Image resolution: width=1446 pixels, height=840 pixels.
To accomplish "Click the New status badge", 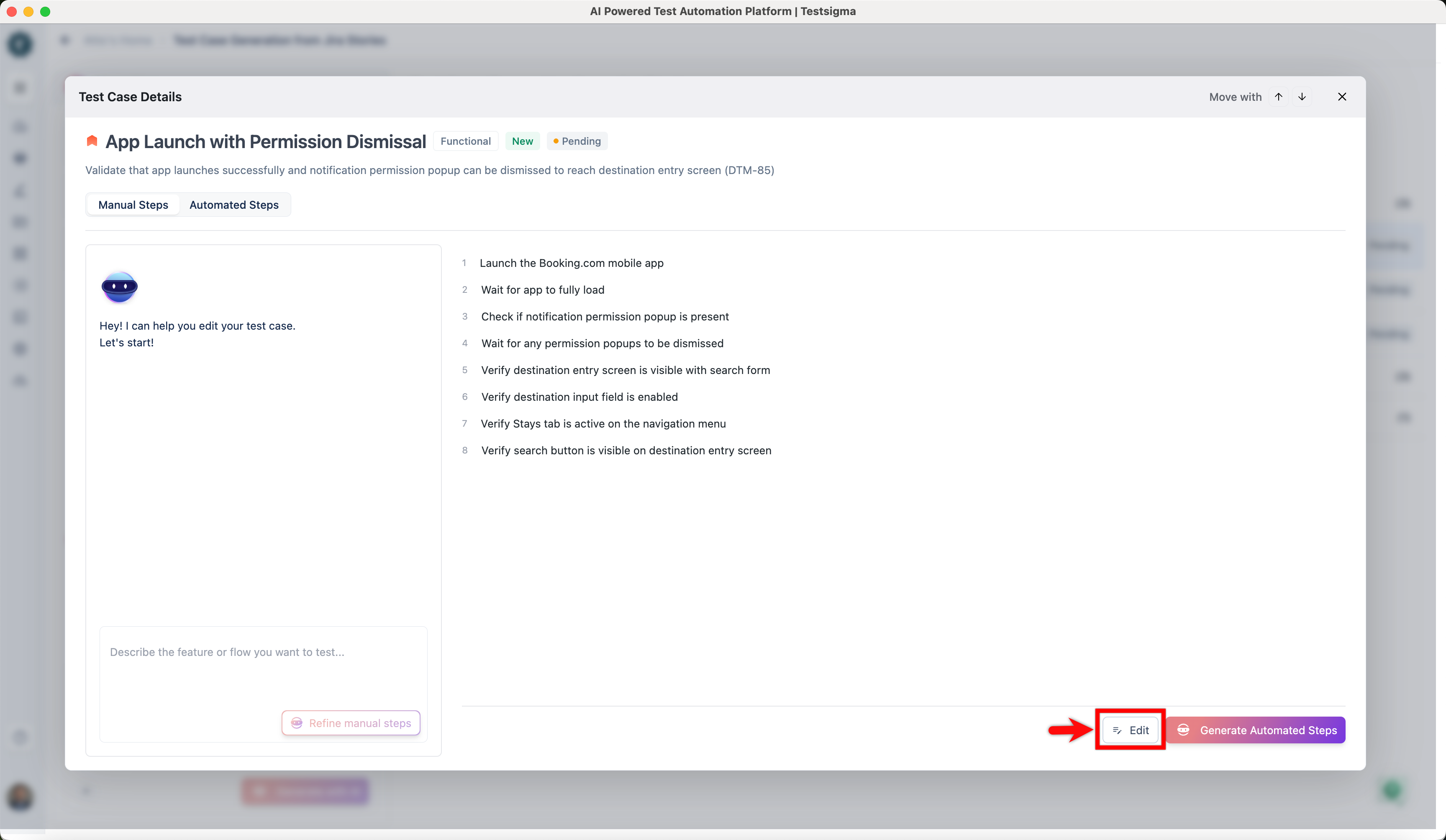I will pyautogui.click(x=522, y=141).
